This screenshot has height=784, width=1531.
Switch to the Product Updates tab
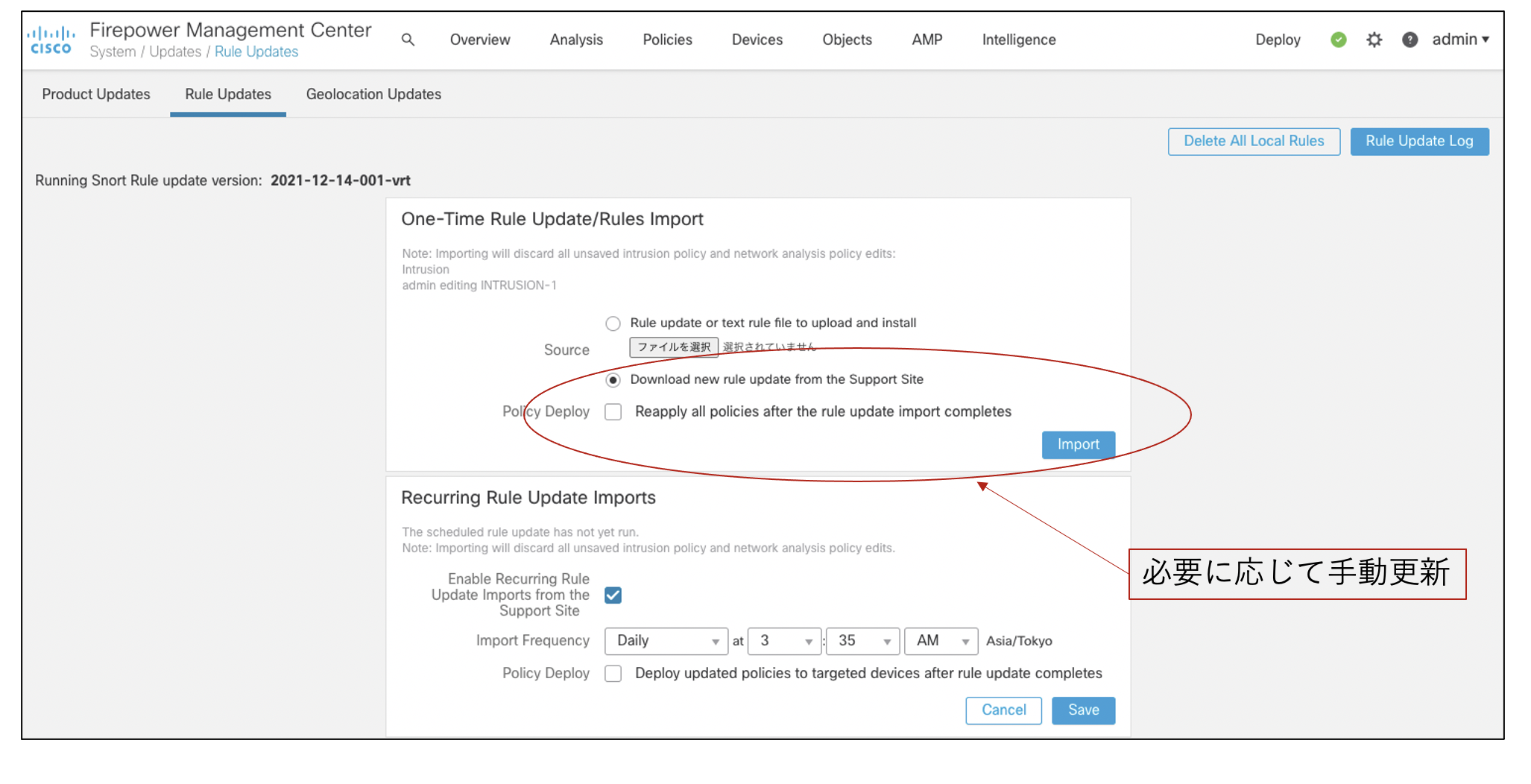[96, 95]
